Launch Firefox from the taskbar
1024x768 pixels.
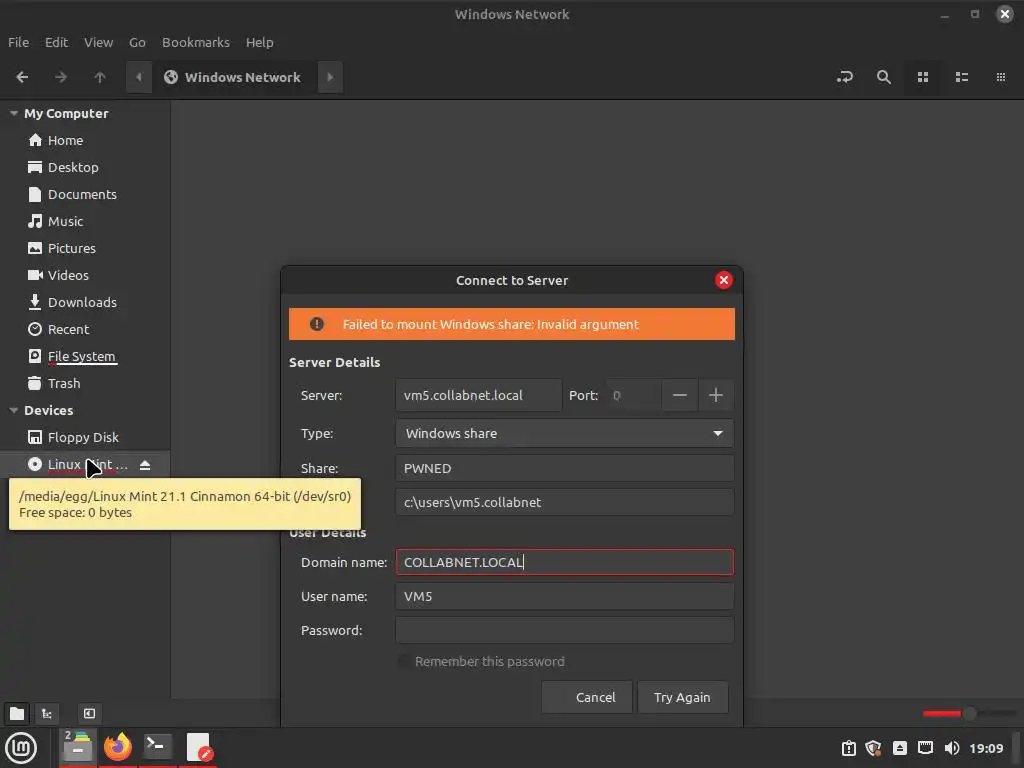pos(118,747)
